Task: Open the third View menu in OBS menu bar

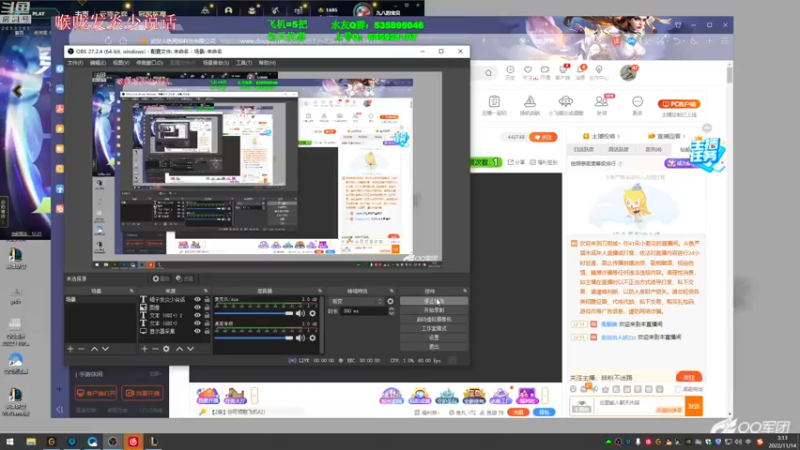Action: (121, 63)
